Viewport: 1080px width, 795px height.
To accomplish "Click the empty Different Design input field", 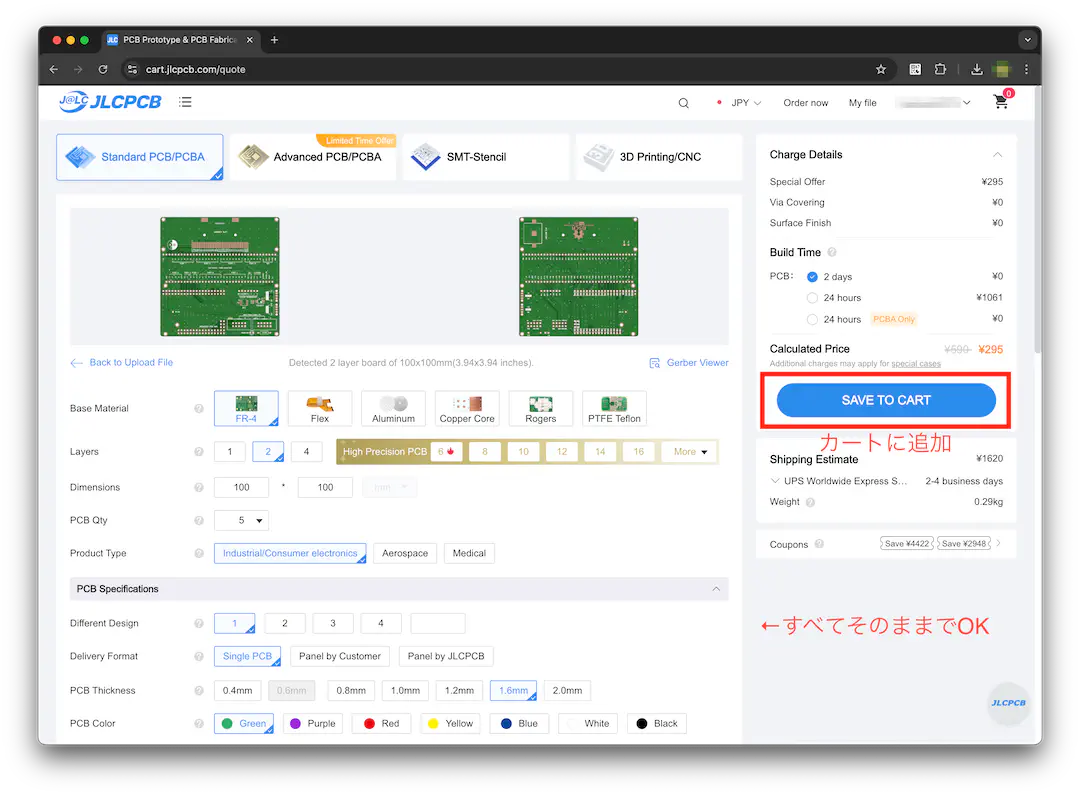I will [x=438, y=623].
